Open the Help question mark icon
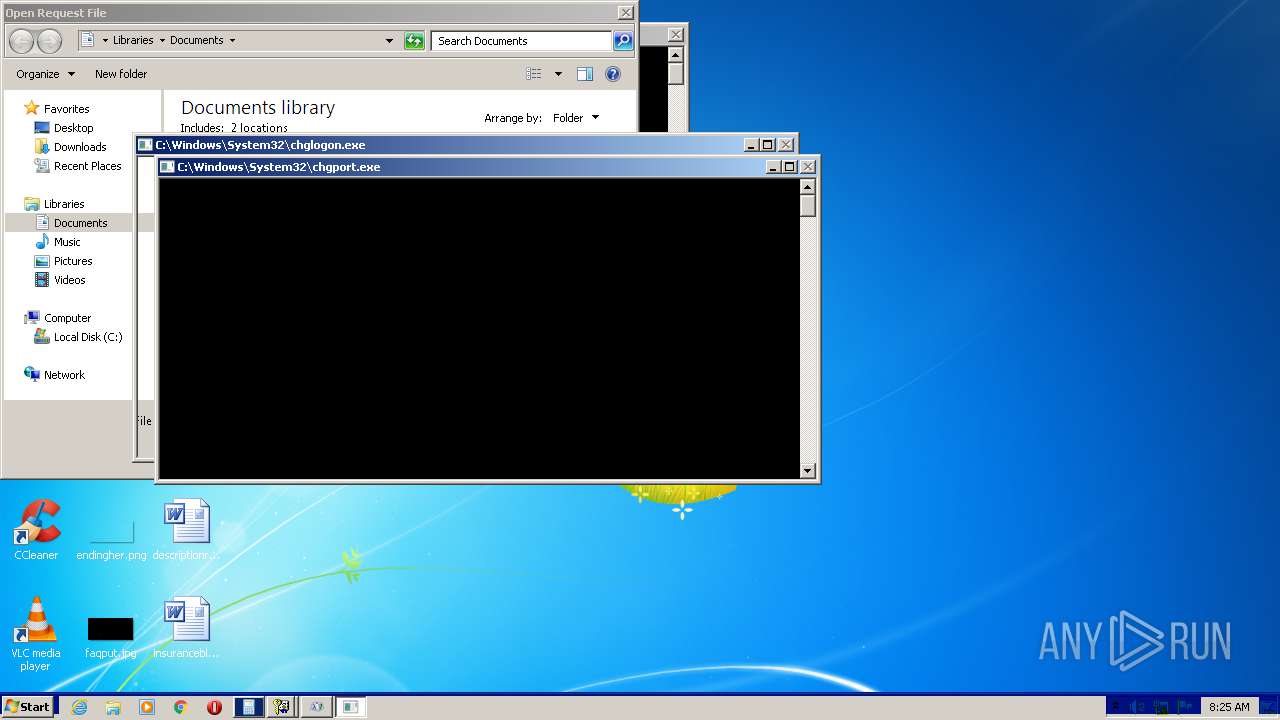This screenshot has width=1280, height=720. pos(613,74)
